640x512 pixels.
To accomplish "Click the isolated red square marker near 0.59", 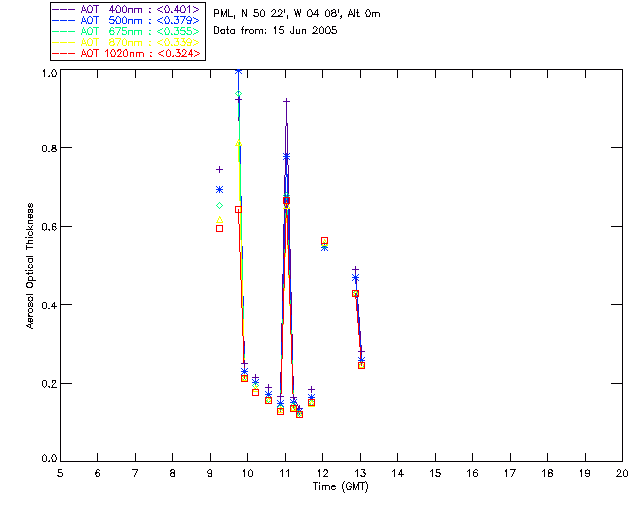I will tap(219, 229).
